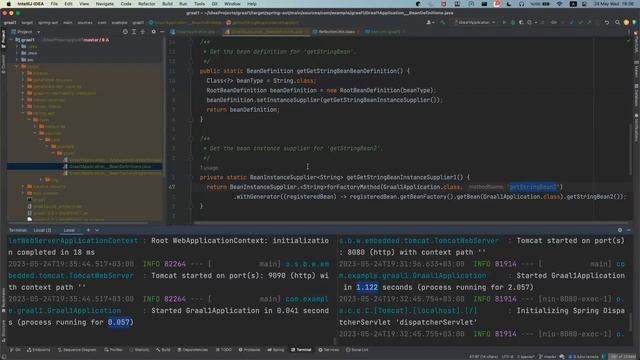Select the 'Local' terminal tab

[69, 230]
